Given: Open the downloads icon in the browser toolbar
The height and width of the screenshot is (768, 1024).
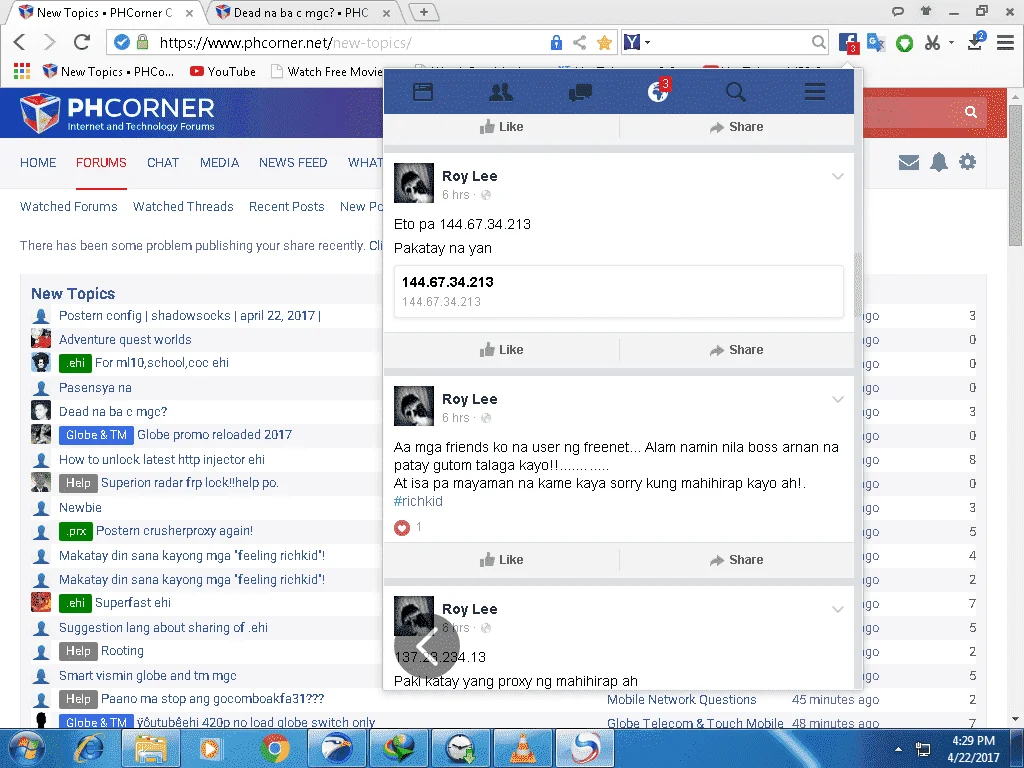Looking at the screenshot, I should point(976,42).
